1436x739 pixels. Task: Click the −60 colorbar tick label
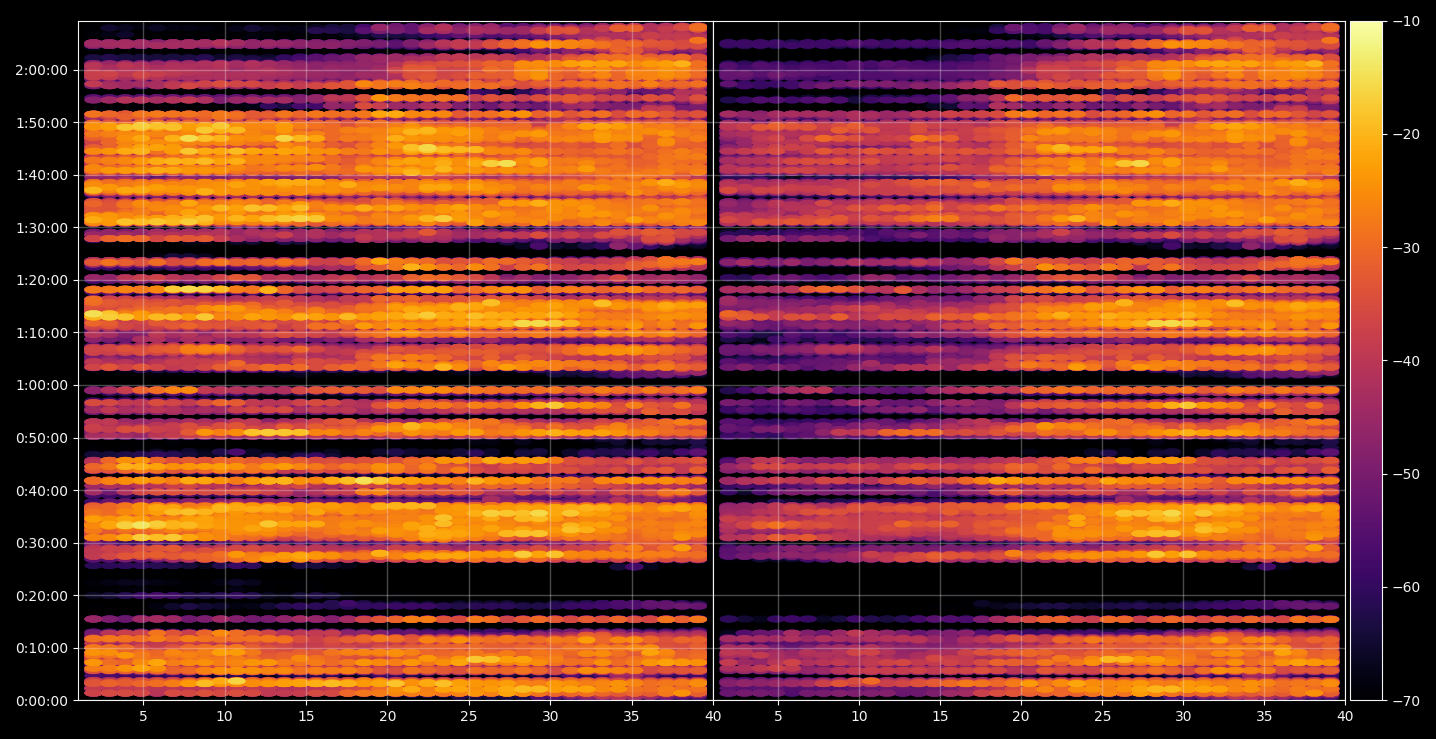click(x=1406, y=587)
